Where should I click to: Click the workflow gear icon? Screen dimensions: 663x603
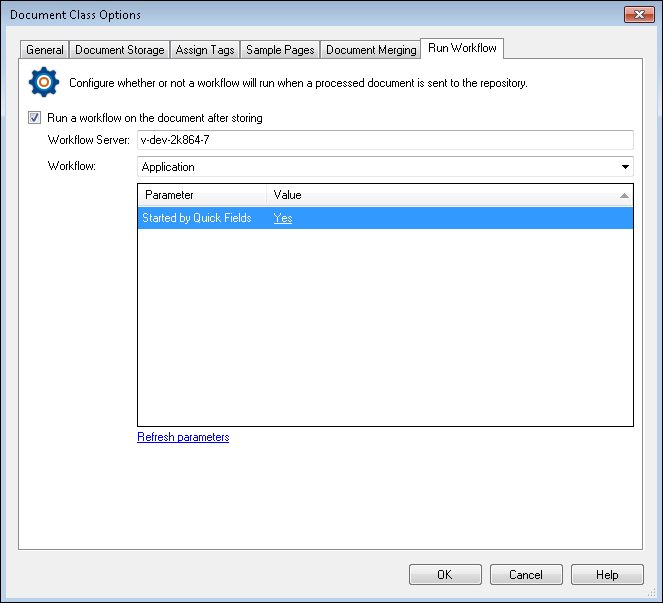click(x=44, y=82)
